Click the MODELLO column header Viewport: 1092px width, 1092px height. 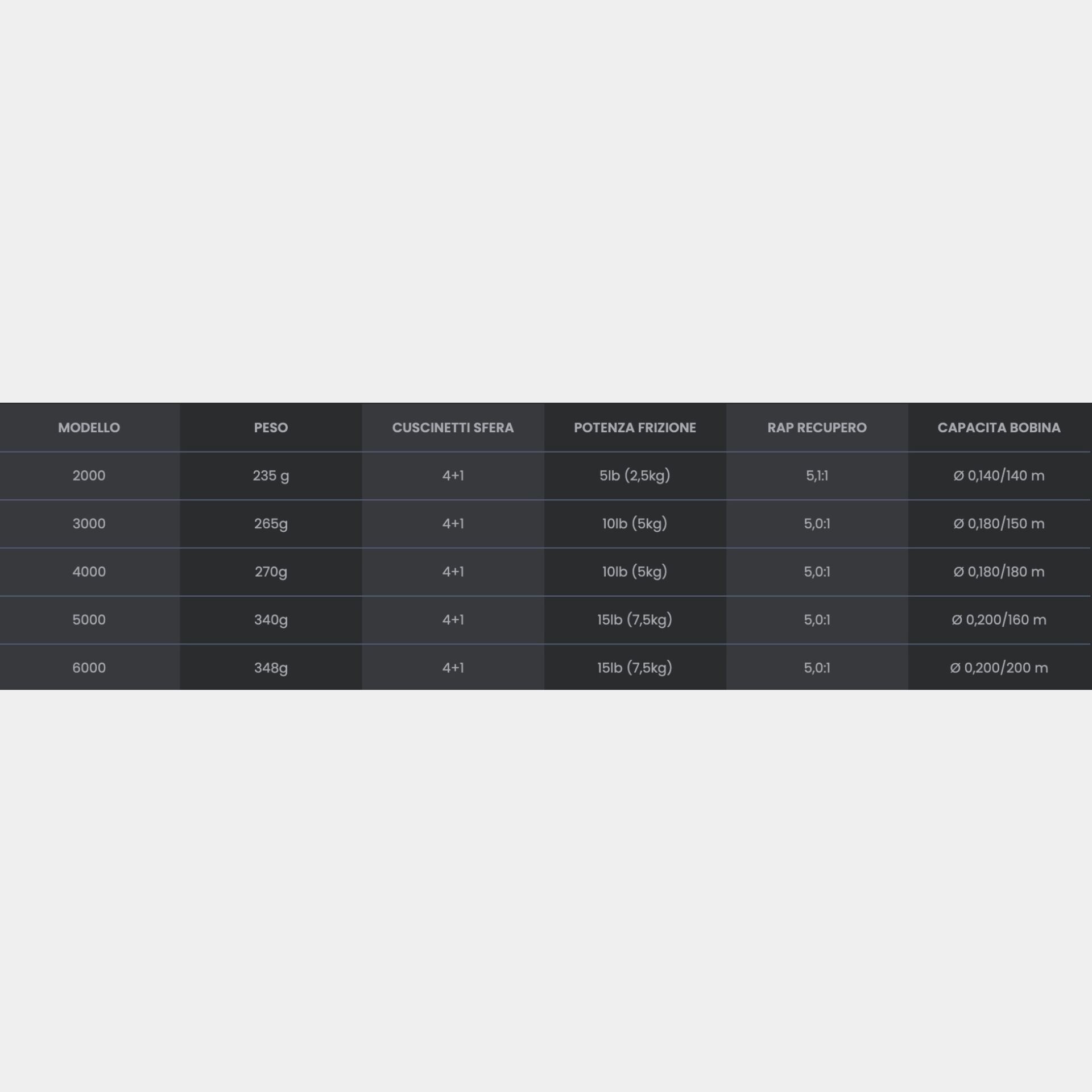point(89,428)
